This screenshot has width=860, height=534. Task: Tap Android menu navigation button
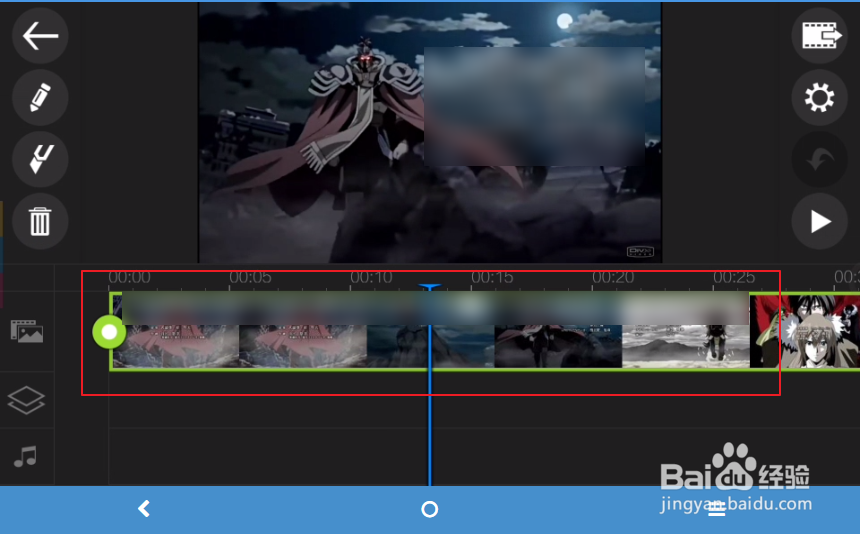click(x=716, y=509)
